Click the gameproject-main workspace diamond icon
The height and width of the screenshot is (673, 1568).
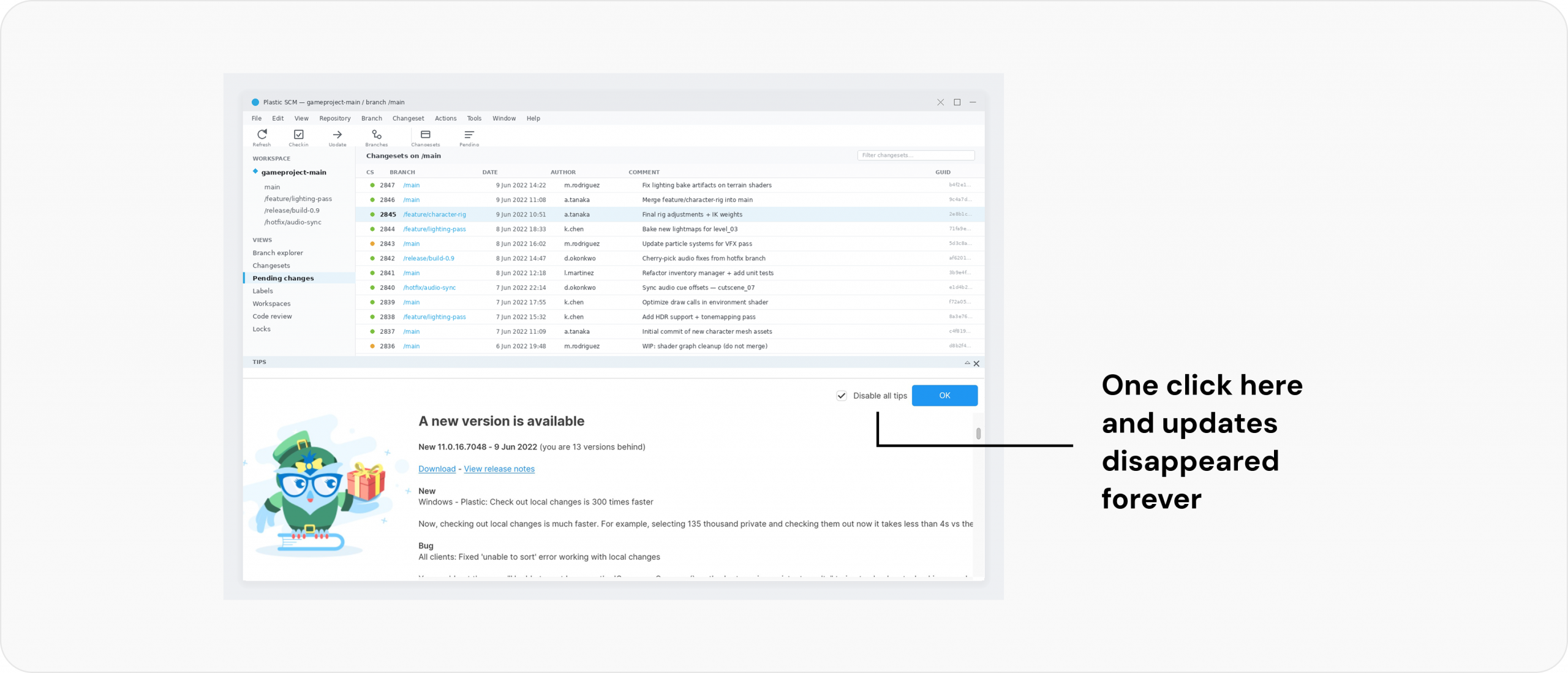[x=255, y=171]
